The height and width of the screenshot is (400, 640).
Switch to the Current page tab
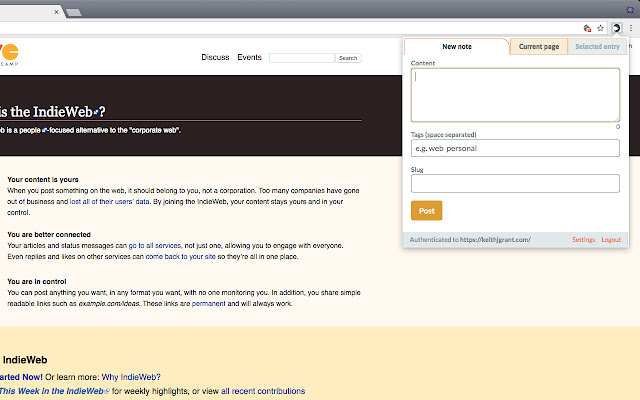[539, 47]
